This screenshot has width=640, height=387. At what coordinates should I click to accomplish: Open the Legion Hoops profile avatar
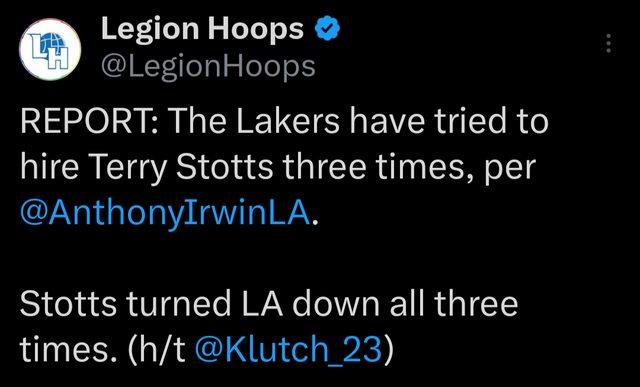click(x=50, y=49)
